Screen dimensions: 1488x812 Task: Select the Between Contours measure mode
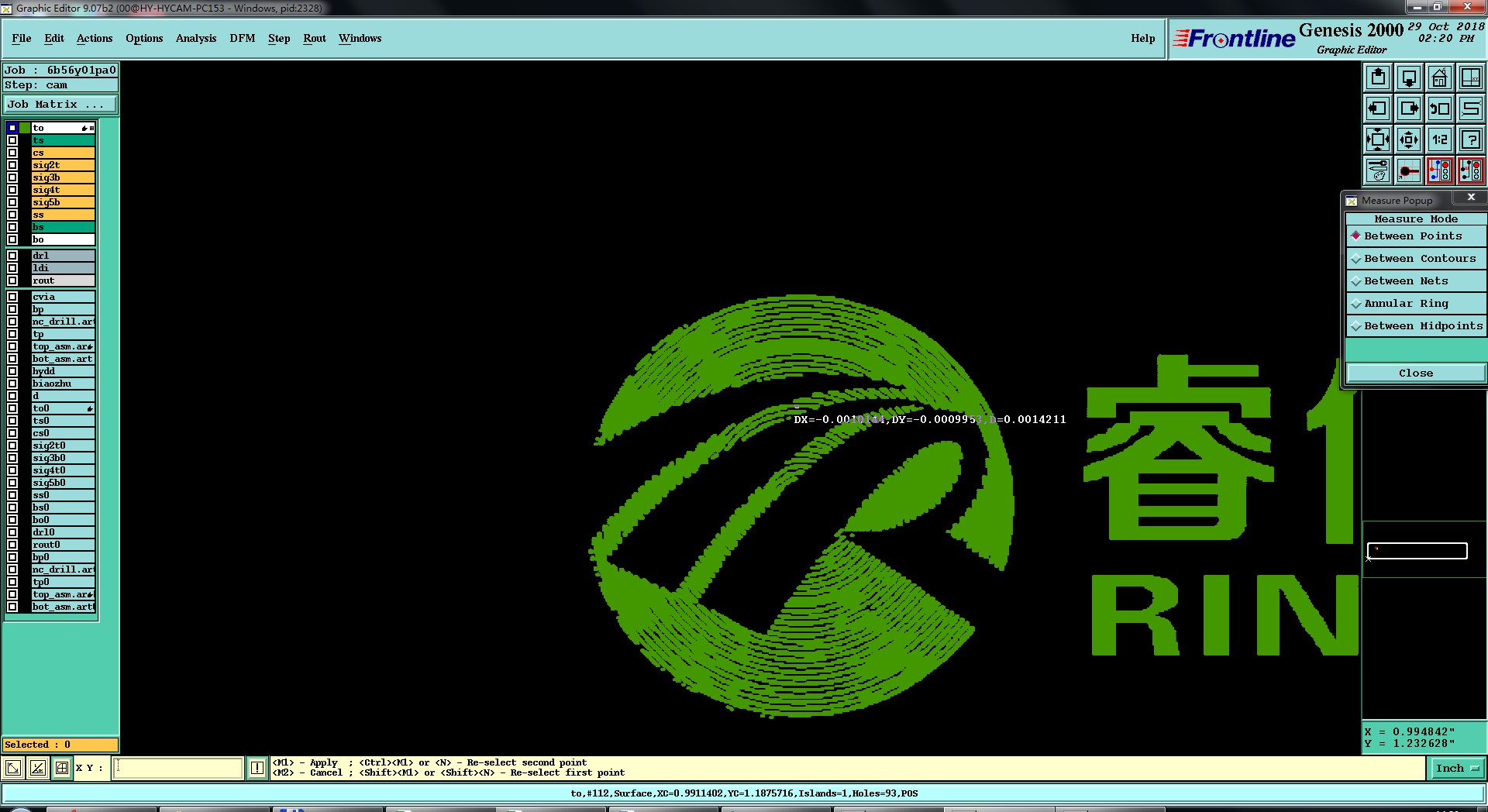[1416, 259]
